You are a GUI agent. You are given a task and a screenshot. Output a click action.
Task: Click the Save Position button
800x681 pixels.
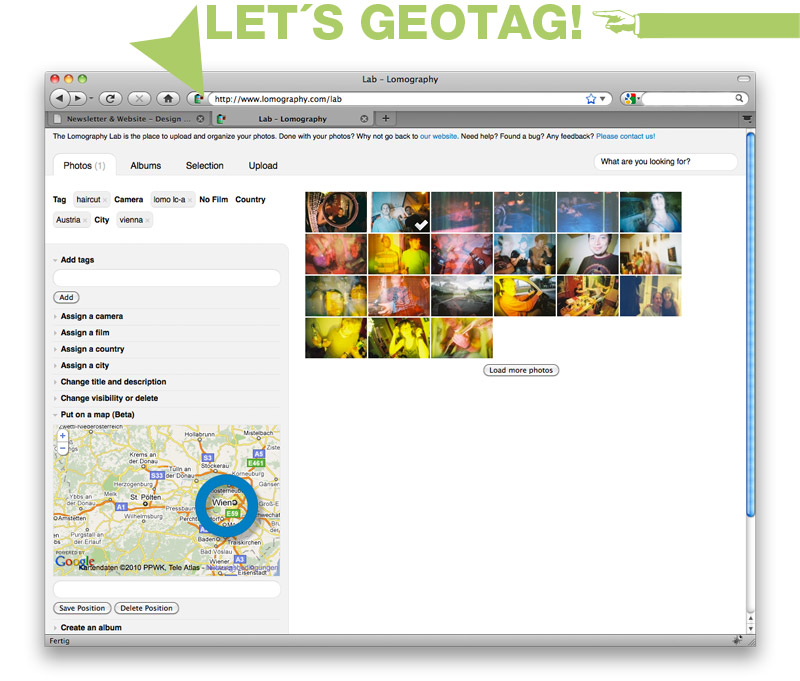click(82, 608)
